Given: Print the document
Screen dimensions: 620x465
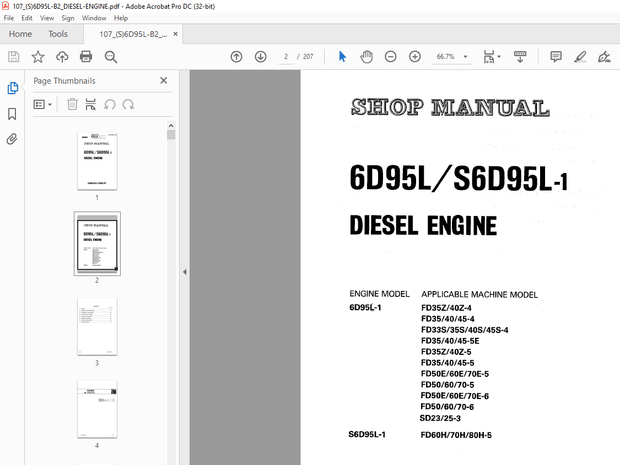Looking at the screenshot, I should (x=86, y=57).
